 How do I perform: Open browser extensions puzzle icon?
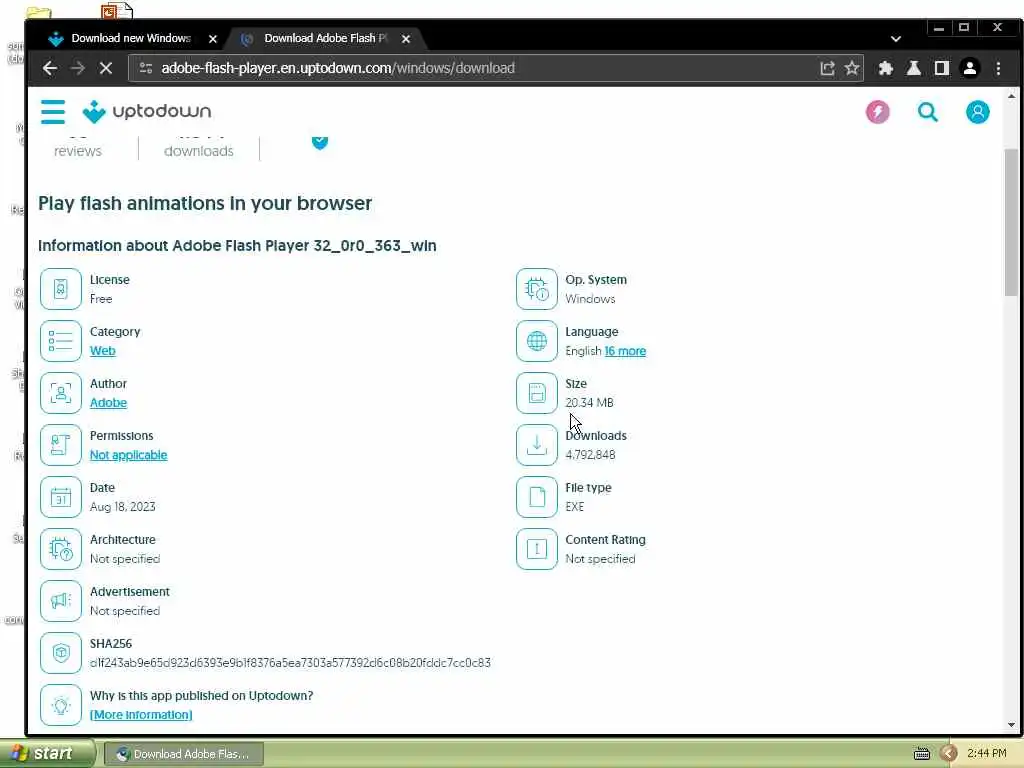pyautogui.click(x=886, y=68)
